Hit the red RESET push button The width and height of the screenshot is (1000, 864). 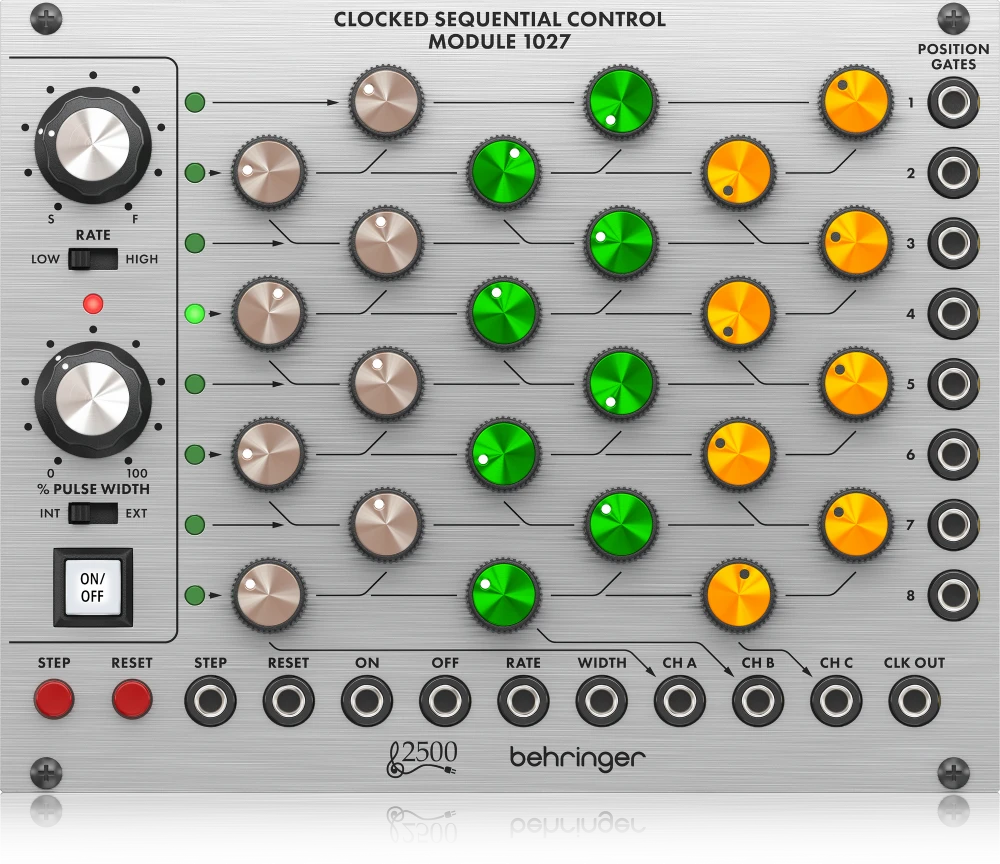132,699
